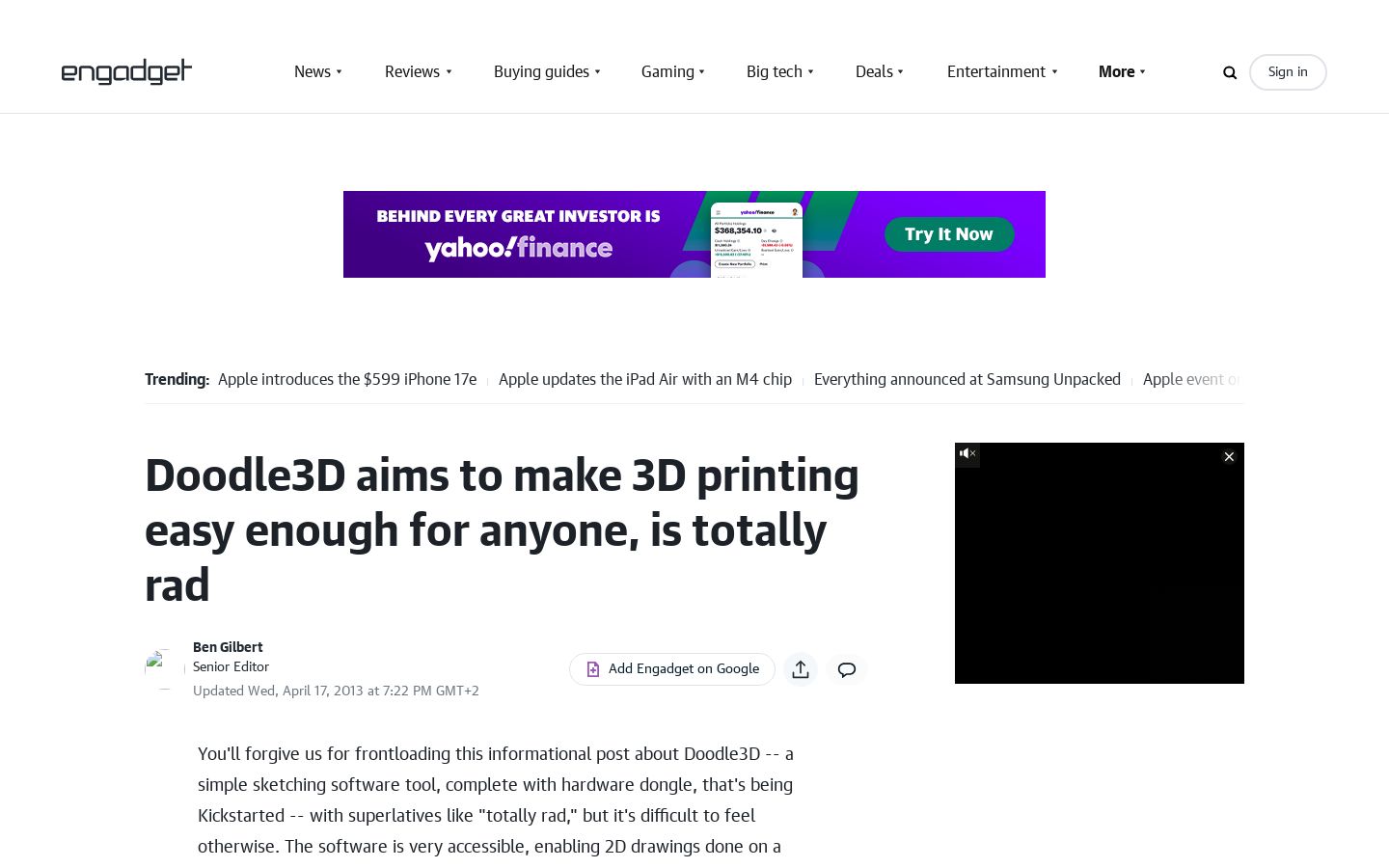Click Ben Gilbert's author avatar
The height and width of the screenshot is (868, 1389).
point(165,668)
